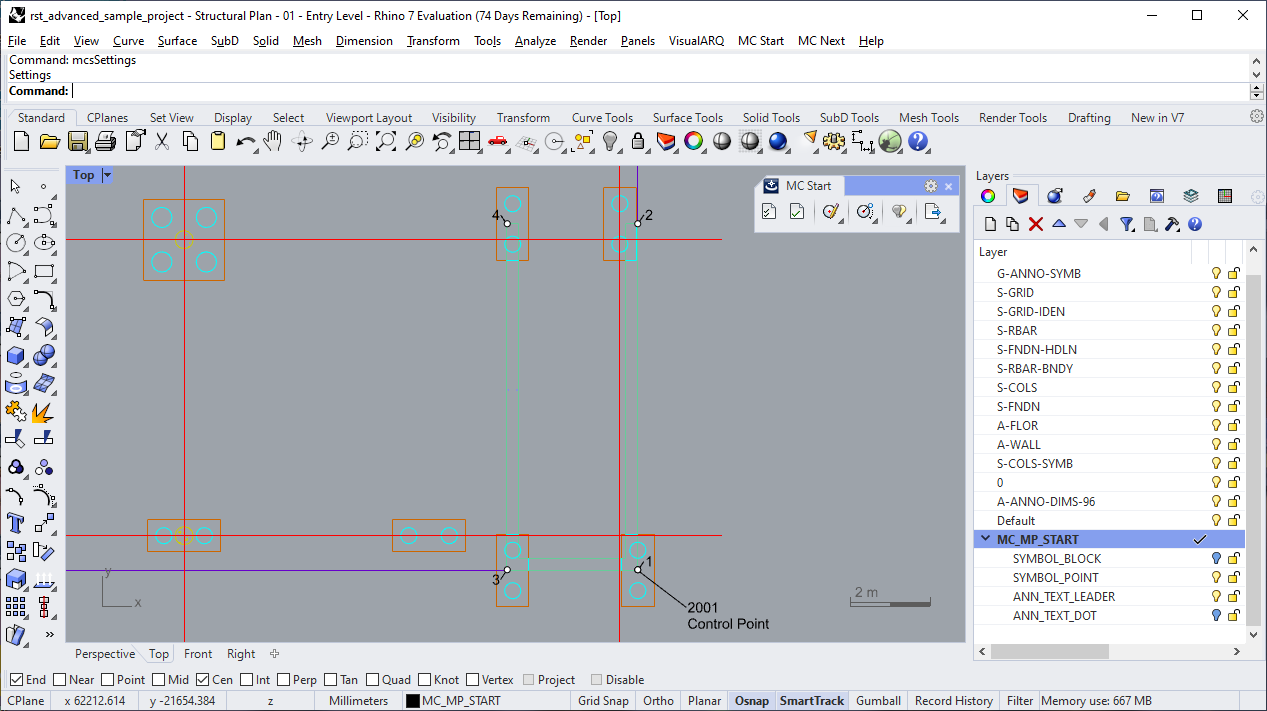Switch to the Drafting toolbar tab
The image size is (1267, 711).
pyautogui.click(x=1089, y=118)
